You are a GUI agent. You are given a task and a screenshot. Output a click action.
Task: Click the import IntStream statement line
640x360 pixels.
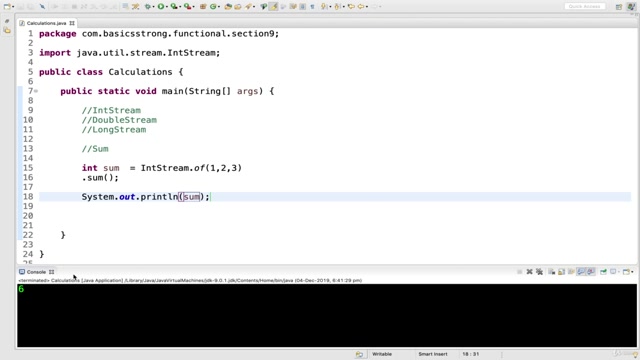pos(129,53)
